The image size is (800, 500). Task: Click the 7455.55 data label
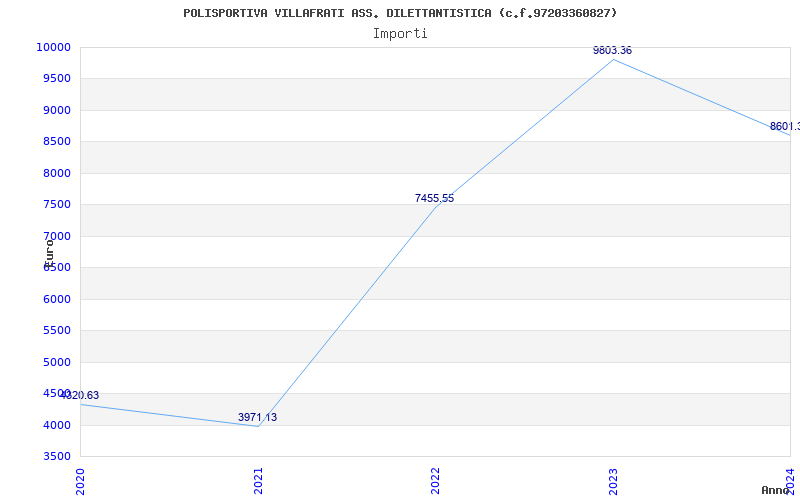[434, 198]
